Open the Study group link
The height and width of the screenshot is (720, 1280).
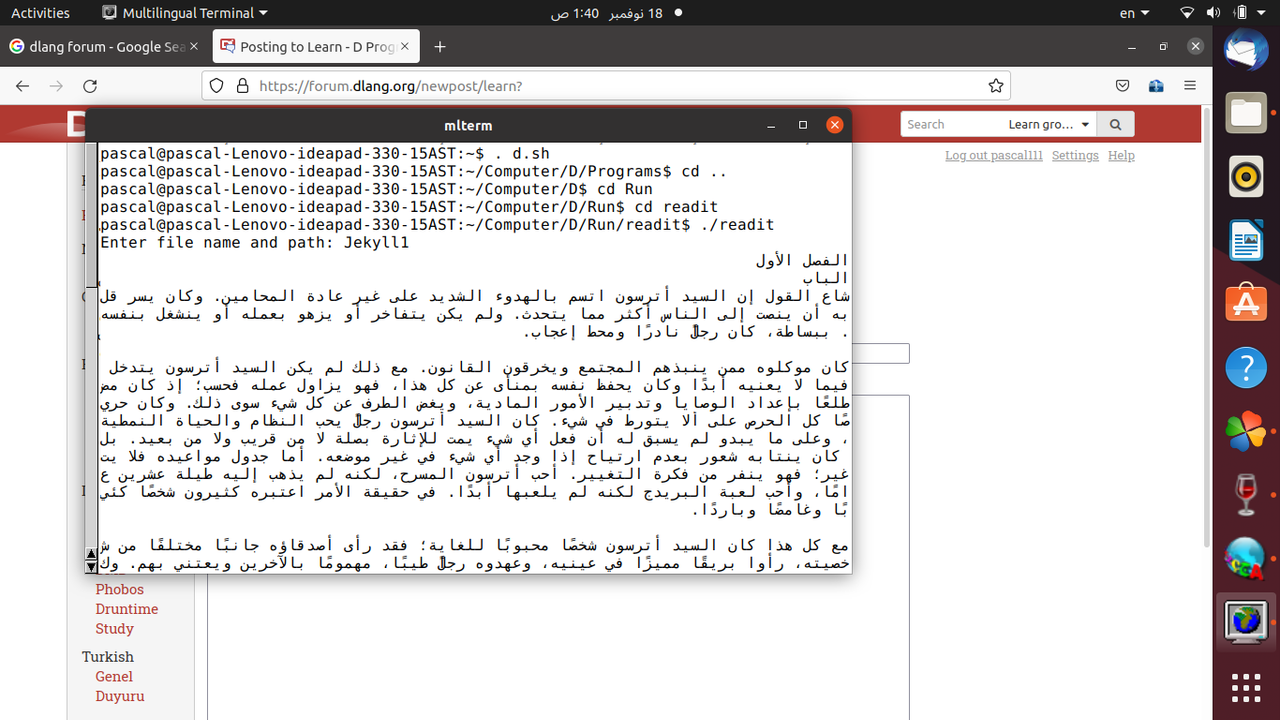114,629
